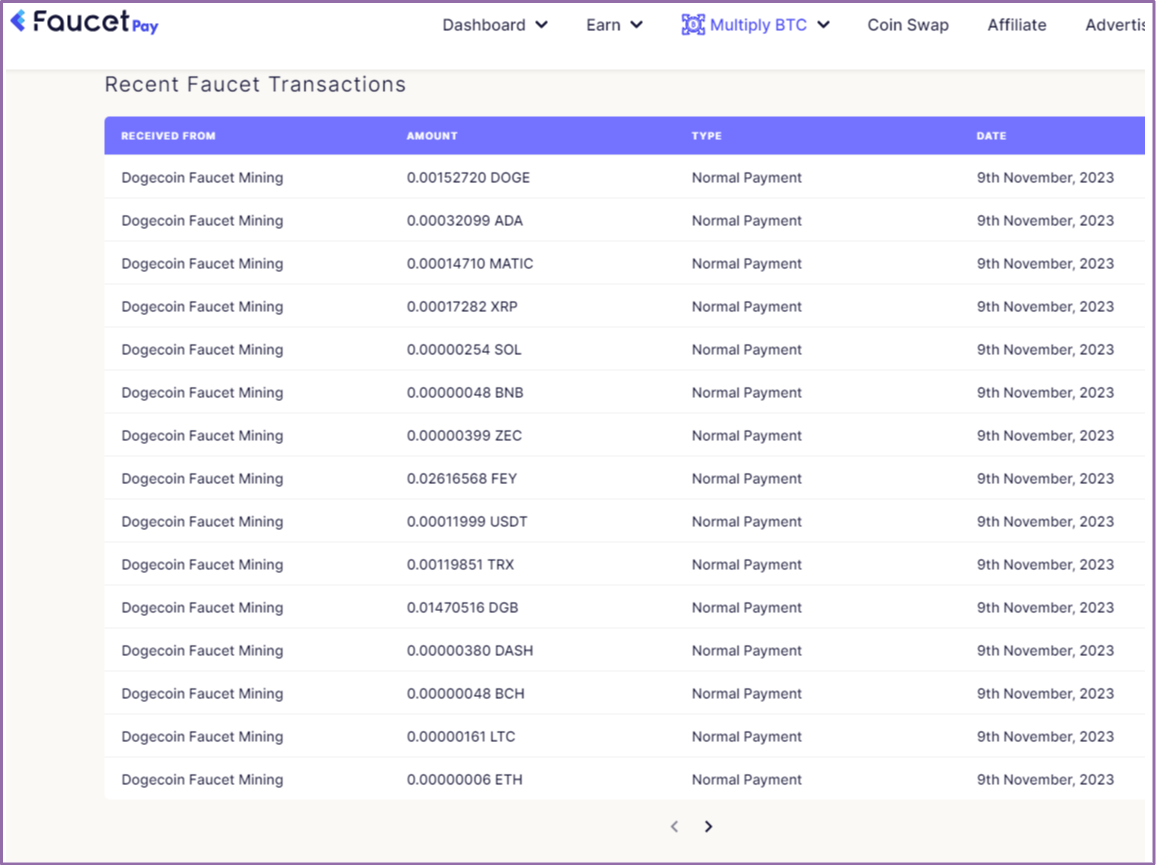
Task: Click Normal Payment in the ZEC row
Action: coord(746,436)
